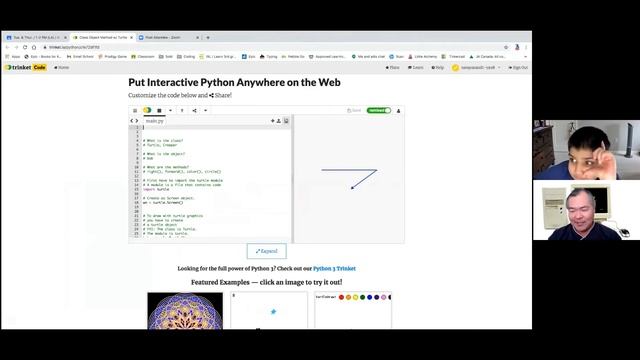Click the trinket Code logo in navbar

[25, 67]
